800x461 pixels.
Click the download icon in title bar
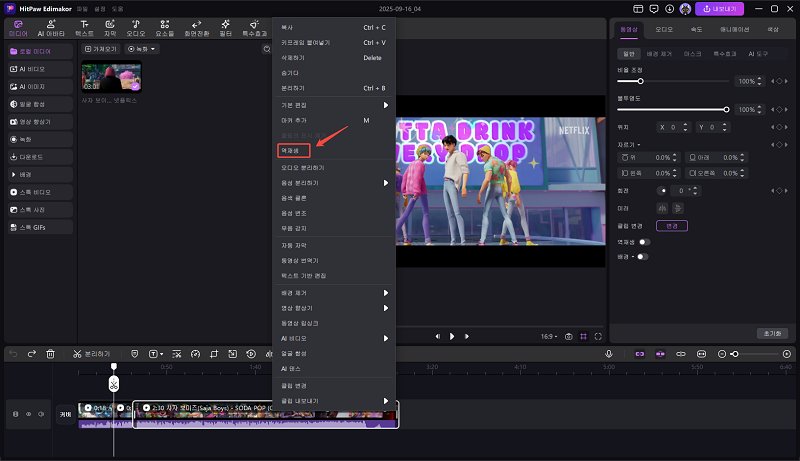pos(669,9)
